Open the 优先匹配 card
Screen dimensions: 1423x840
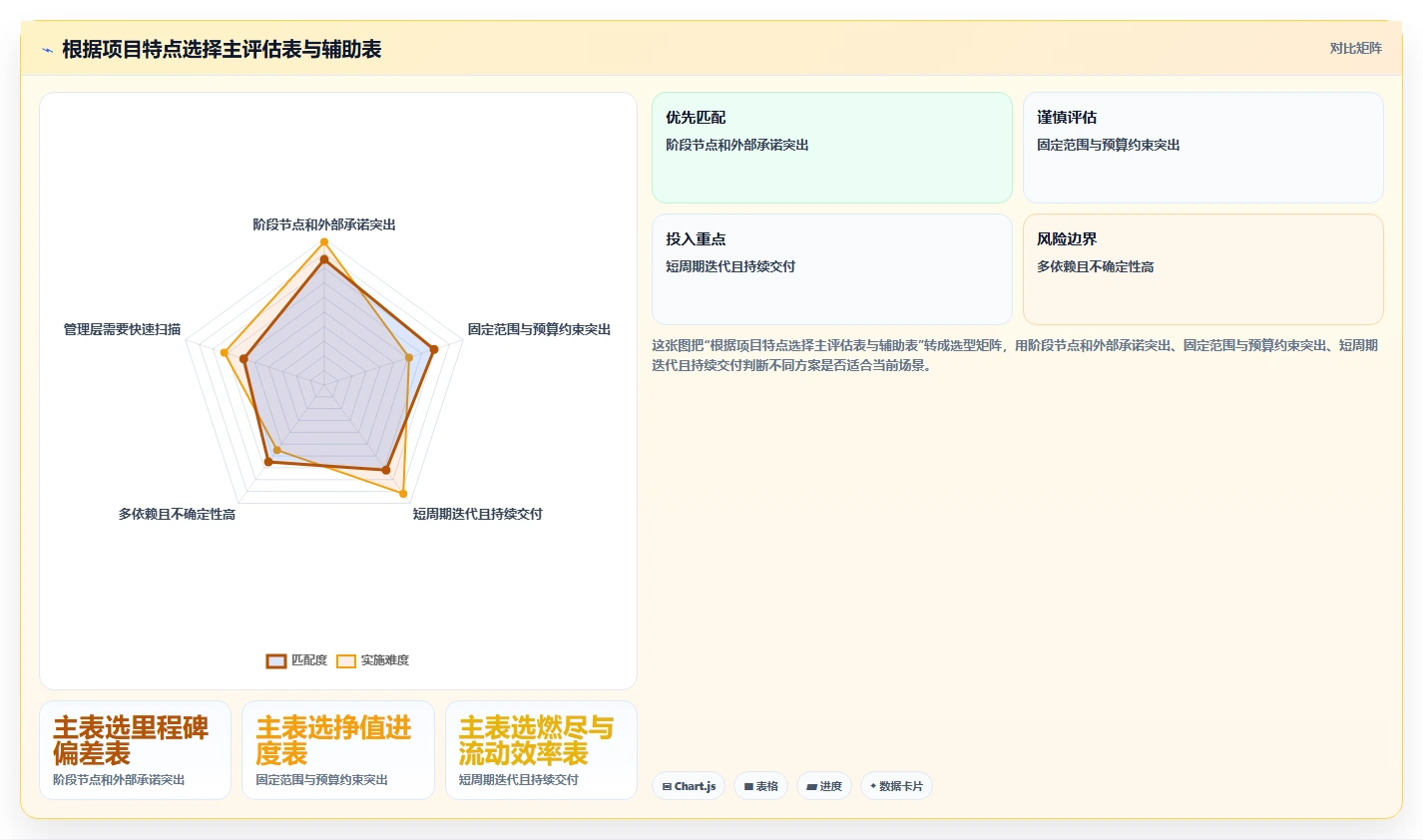[832, 148]
